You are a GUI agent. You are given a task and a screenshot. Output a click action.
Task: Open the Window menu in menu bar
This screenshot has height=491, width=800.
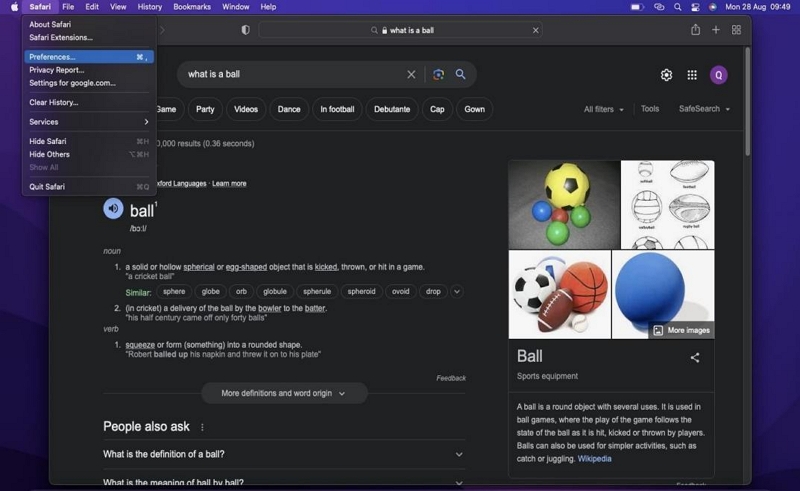pyautogui.click(x=235, y=7)
